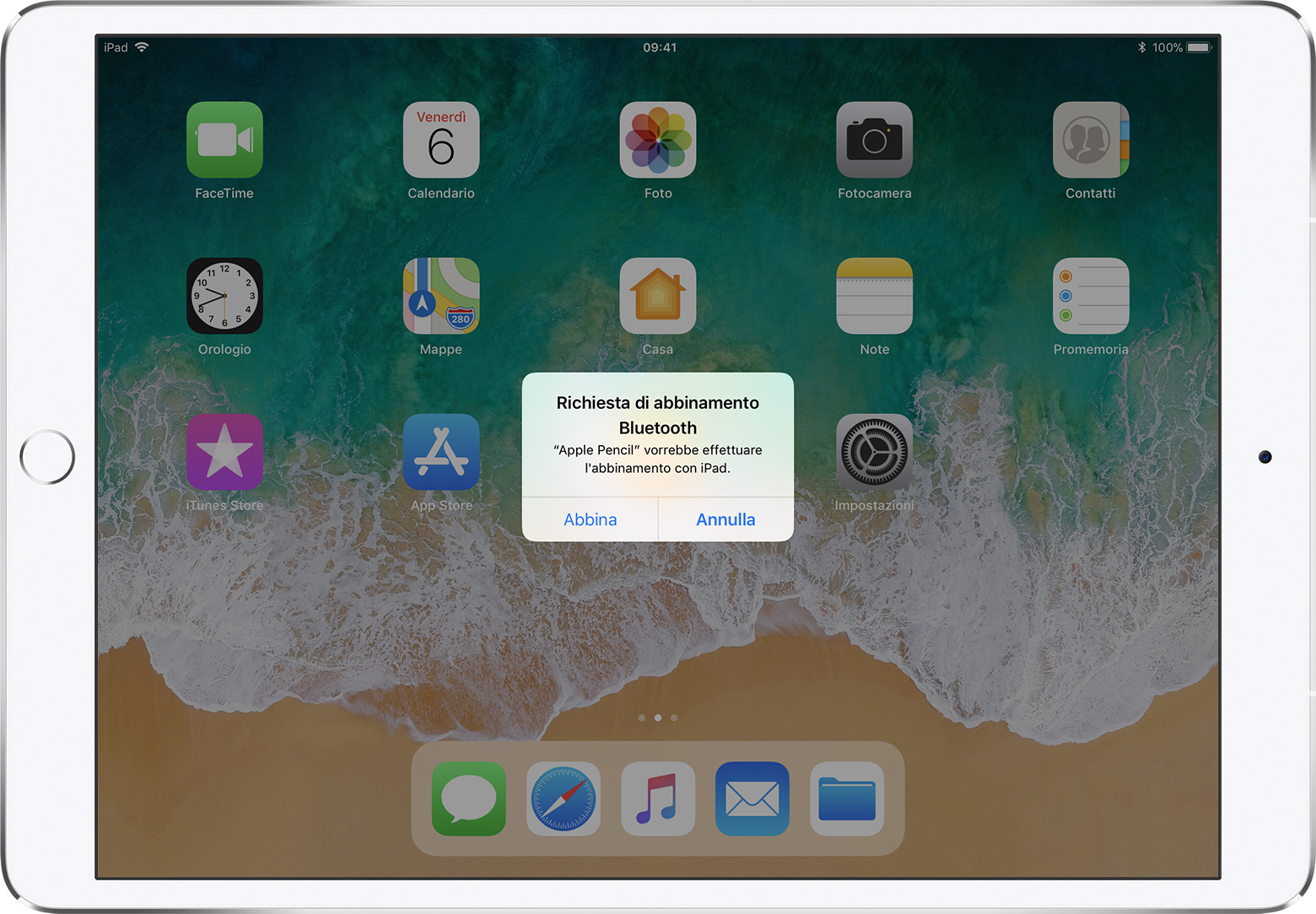Open the Calendario app showing Venerdì 6
The height and width of the screenshot is (914, 1316).
[441, 140]
